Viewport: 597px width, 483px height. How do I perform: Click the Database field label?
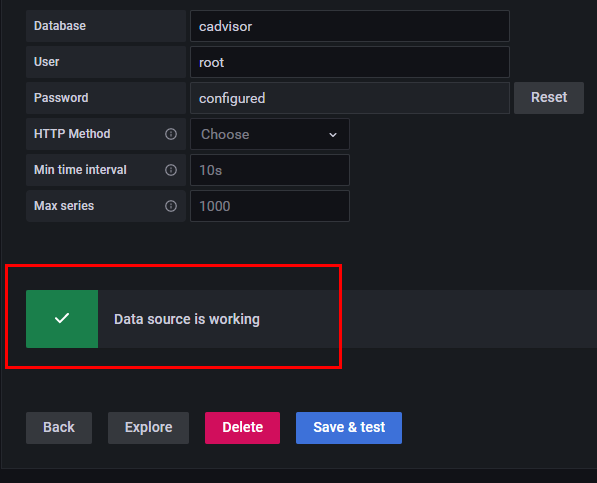coord(60,26)
